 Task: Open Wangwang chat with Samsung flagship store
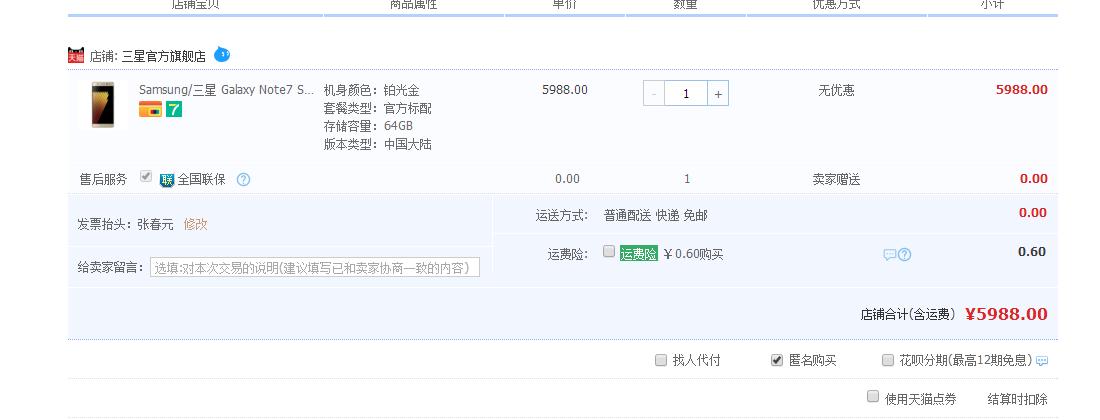pyautogui.click(x=222, y=54)
